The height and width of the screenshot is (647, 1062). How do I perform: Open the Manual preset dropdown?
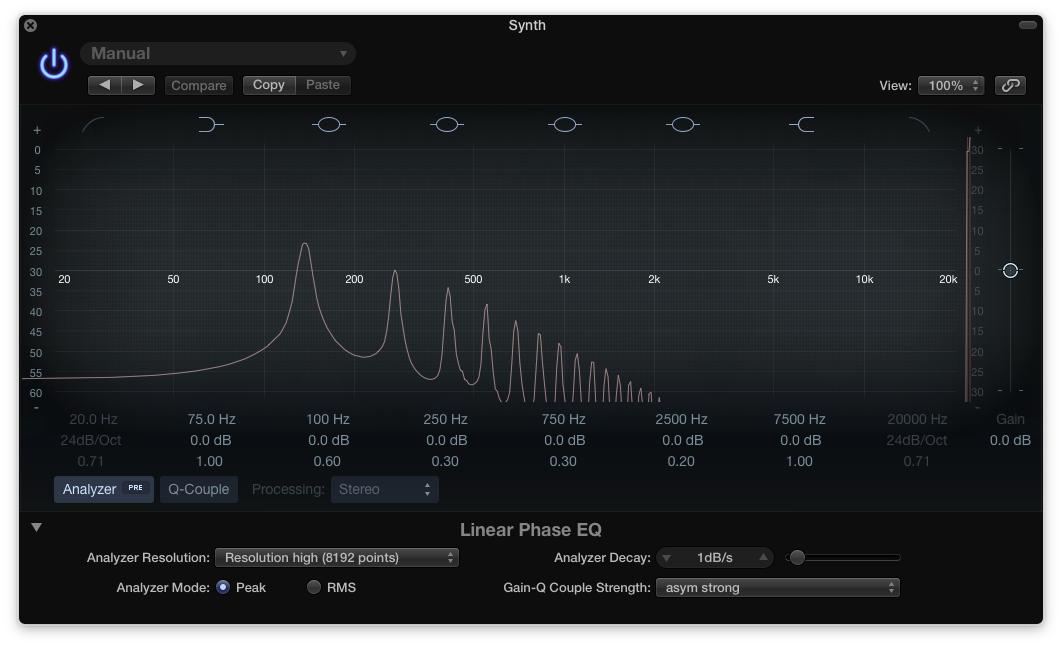[x=218, y=54]
